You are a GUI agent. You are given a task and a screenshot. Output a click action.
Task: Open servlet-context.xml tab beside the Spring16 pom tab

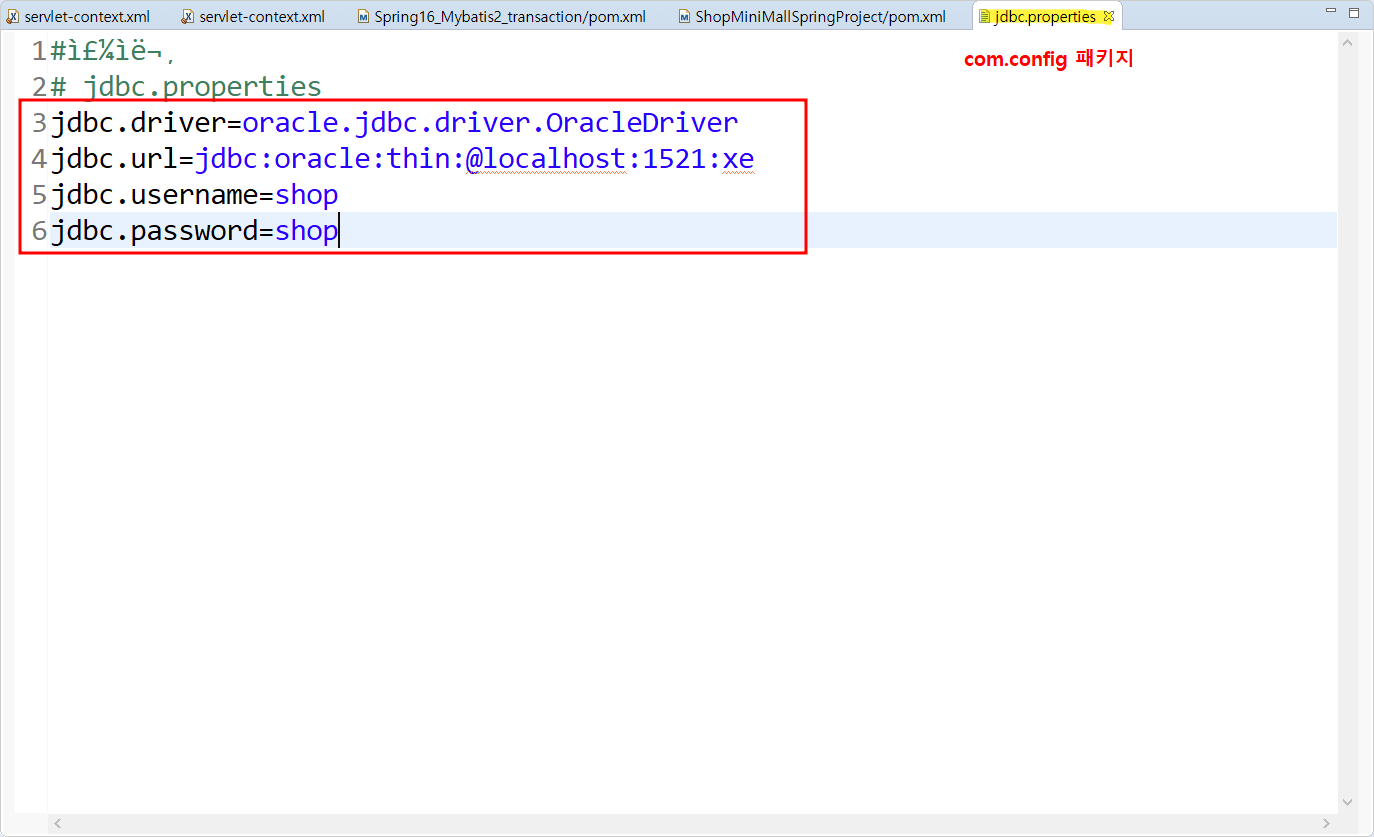[254, 17]
